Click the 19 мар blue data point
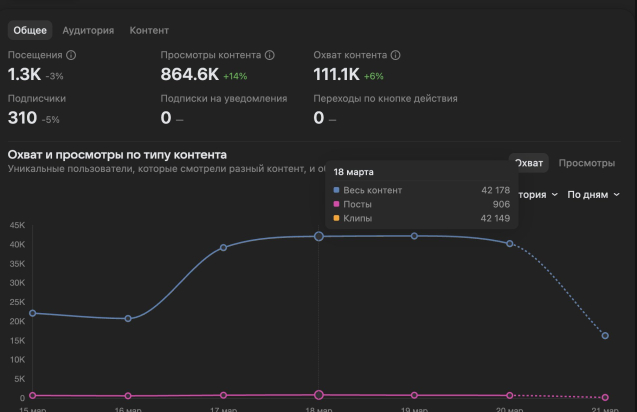This screenshot has height=412, width=637. coord(414,236)
